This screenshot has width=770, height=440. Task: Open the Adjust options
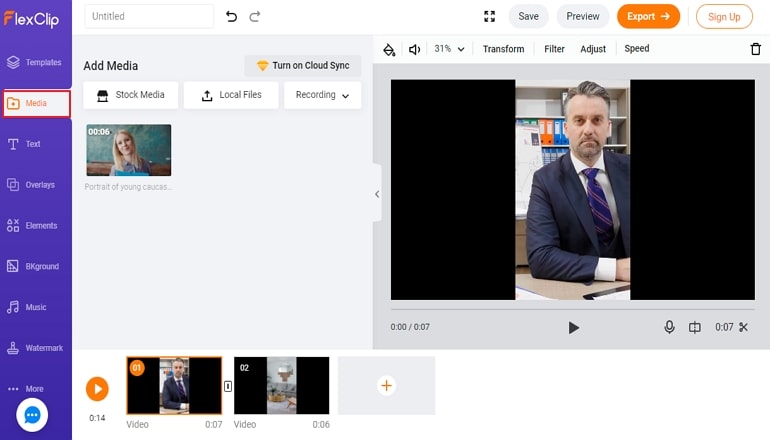click(593, 49)
